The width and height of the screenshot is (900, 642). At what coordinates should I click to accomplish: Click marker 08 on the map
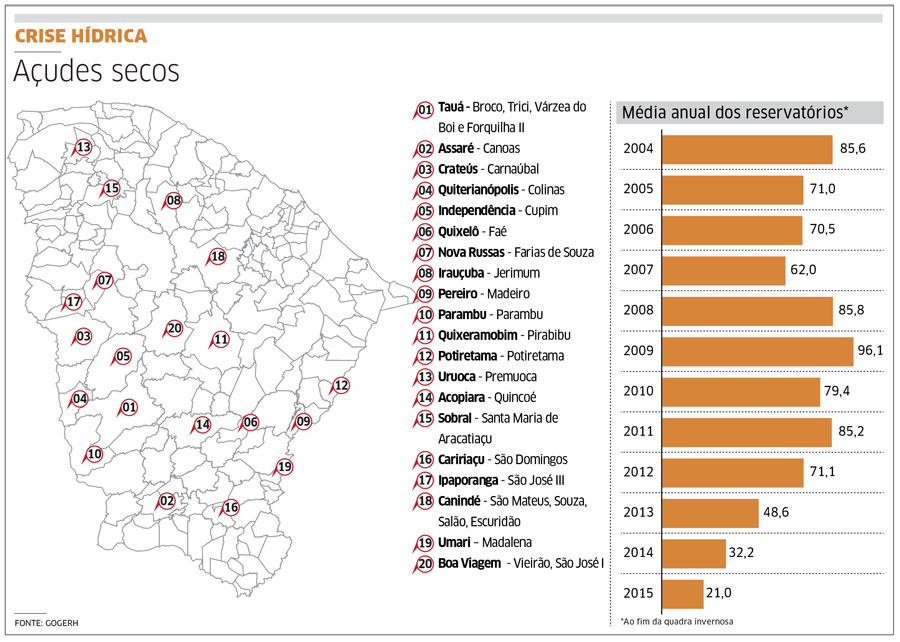(x=174, y=201)
